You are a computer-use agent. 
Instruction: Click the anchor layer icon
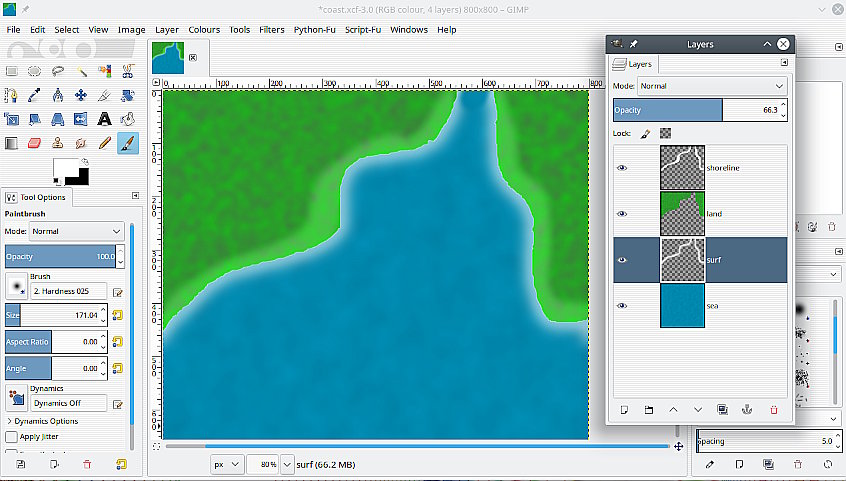coord(747,410)
